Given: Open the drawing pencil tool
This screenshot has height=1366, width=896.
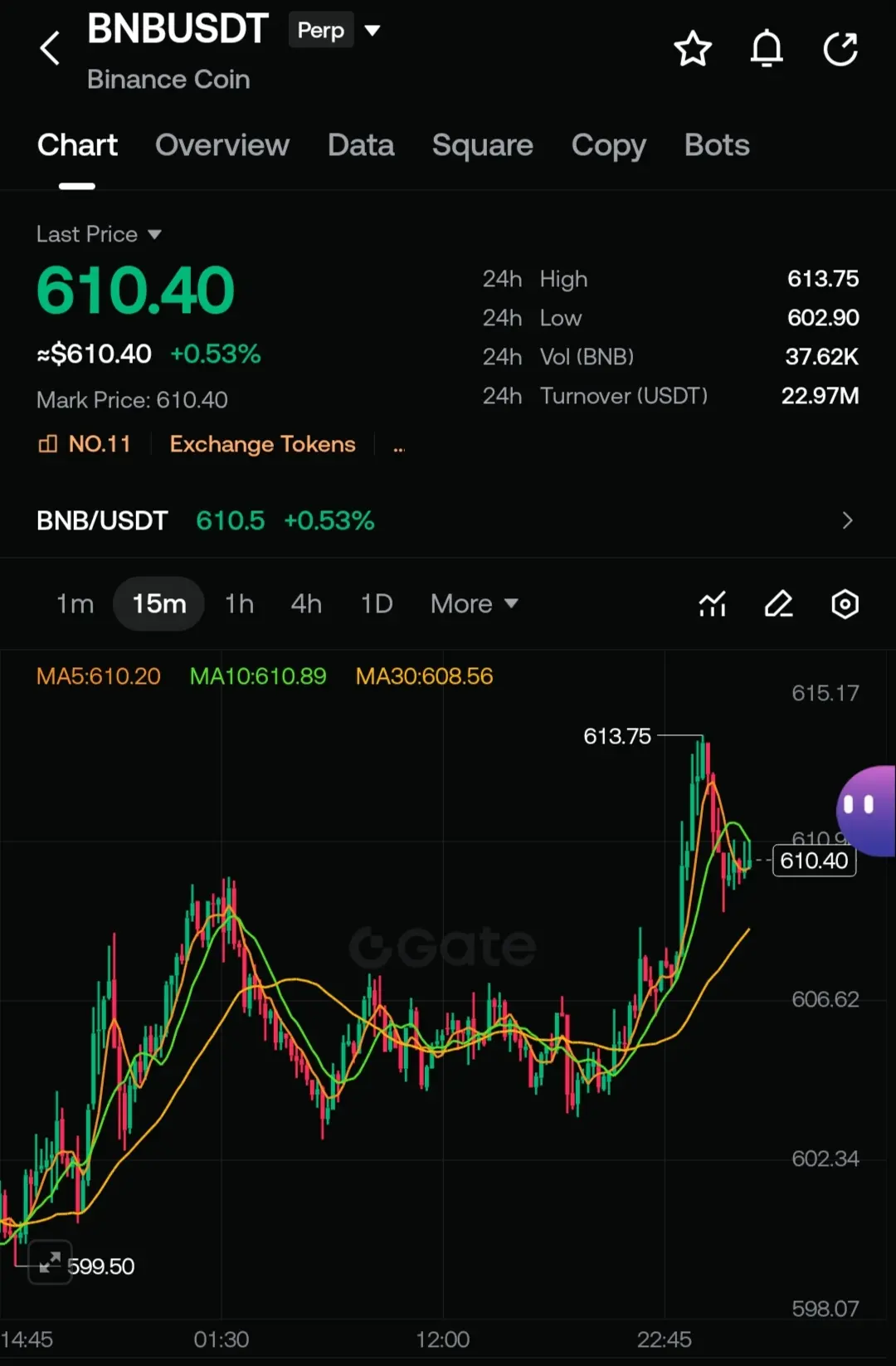Looking at the screenshot, I should [778, 604].
